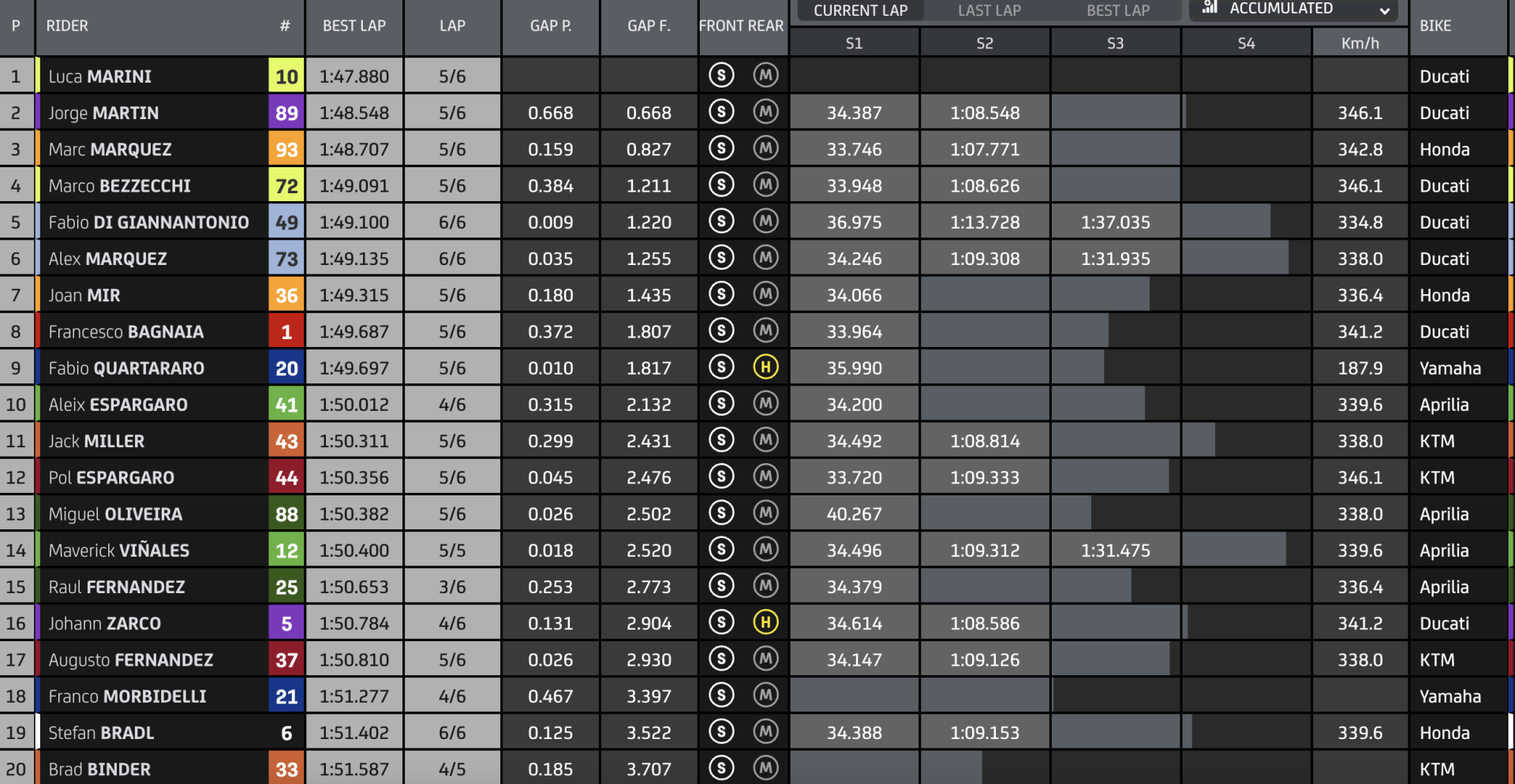Viewport: 1515px width, 784px height.
Task: Click Bagnaia's front tyre S icon
Action: (x=721, y=331)
